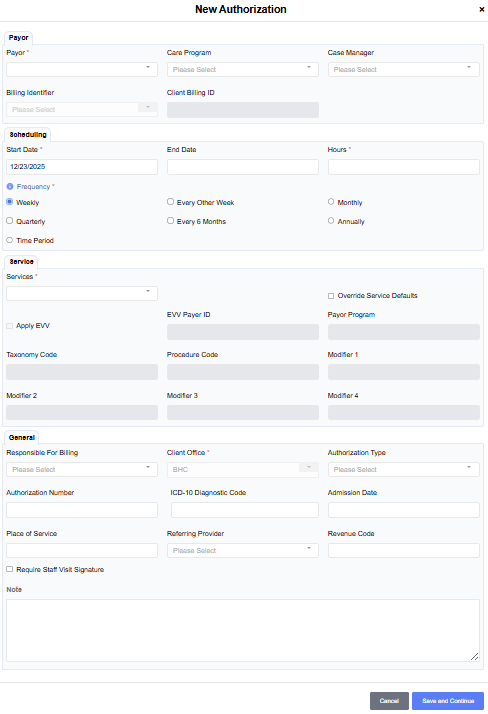
Task: Open the Case Manager dropdown
Action: click(x=404, y=70)
